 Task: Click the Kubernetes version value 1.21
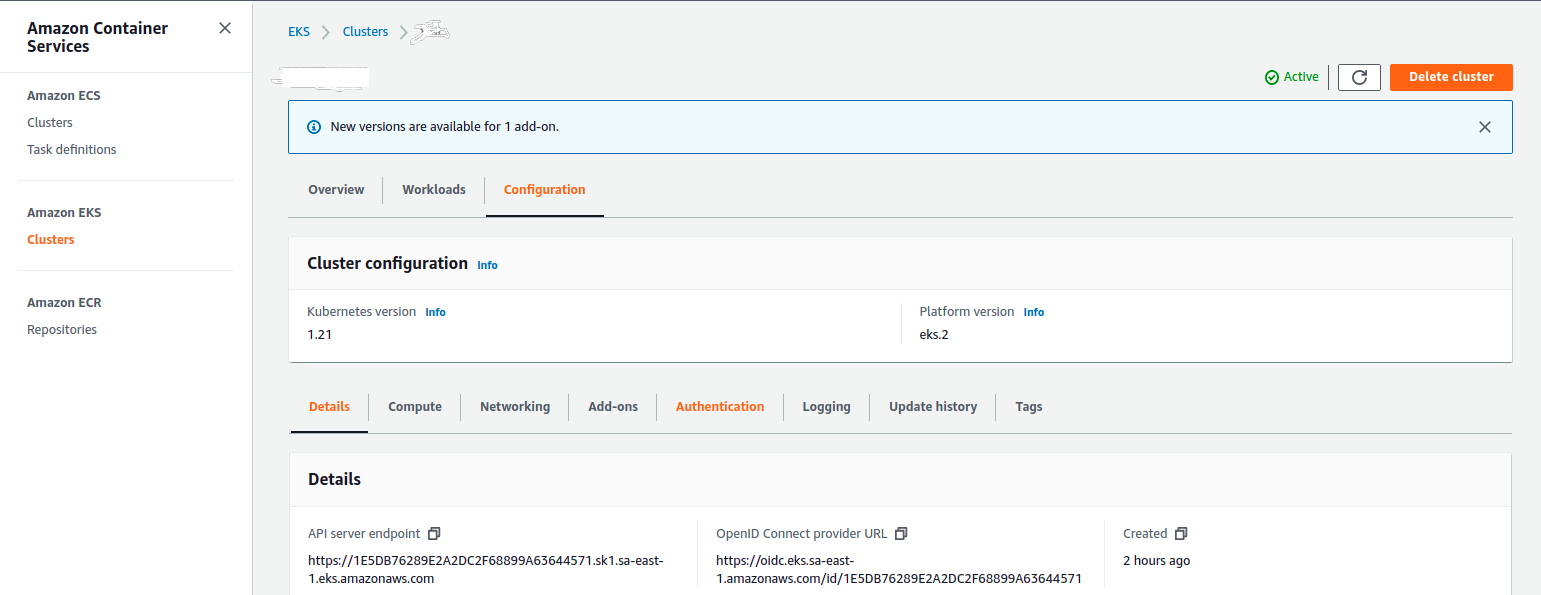(320, 335)
